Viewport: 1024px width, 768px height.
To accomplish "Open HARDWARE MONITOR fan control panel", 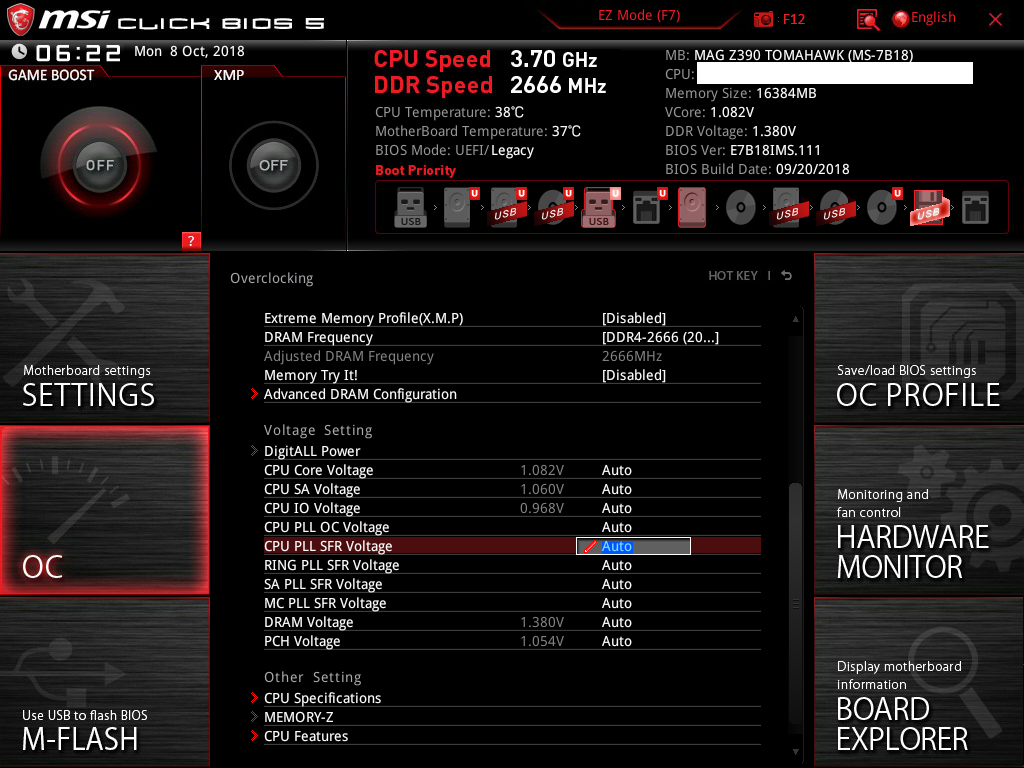I will pos(919,510).
